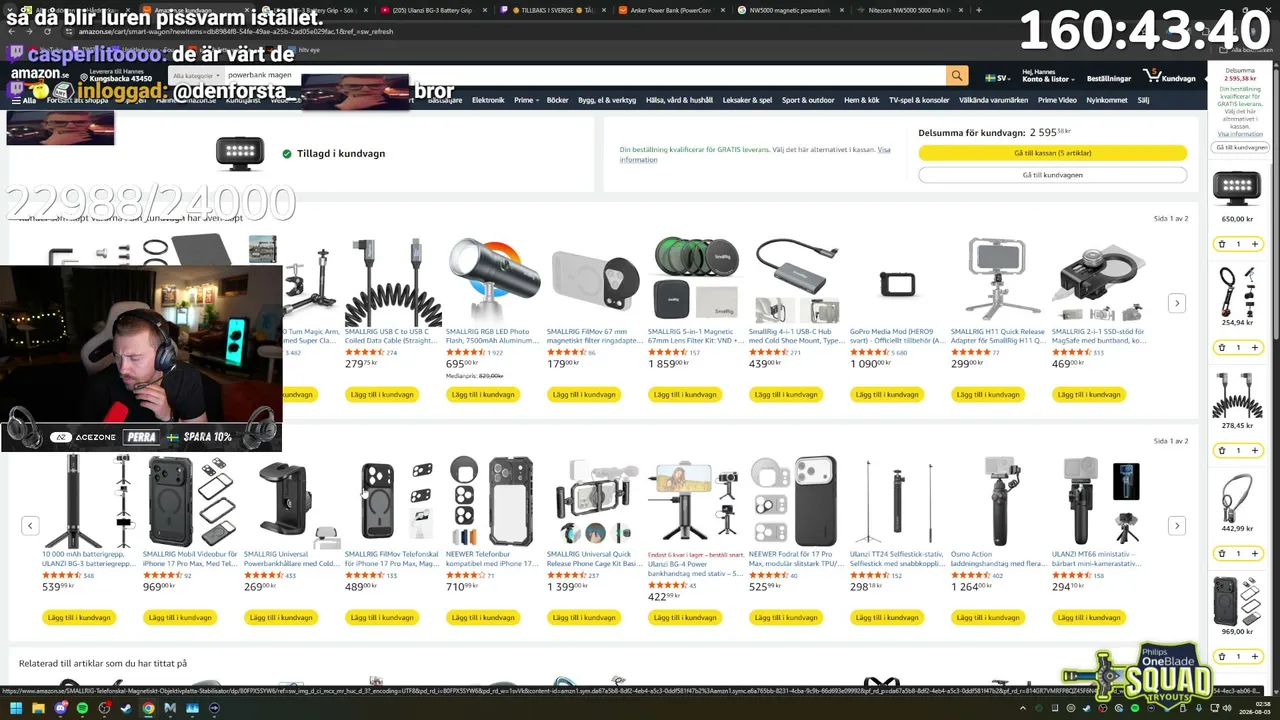The width and height of the screenshot is (1280, 720).
Task: Remove the 254,94 kr item via trash icon
Action: pyautogui.click(x=1221, y=347)
